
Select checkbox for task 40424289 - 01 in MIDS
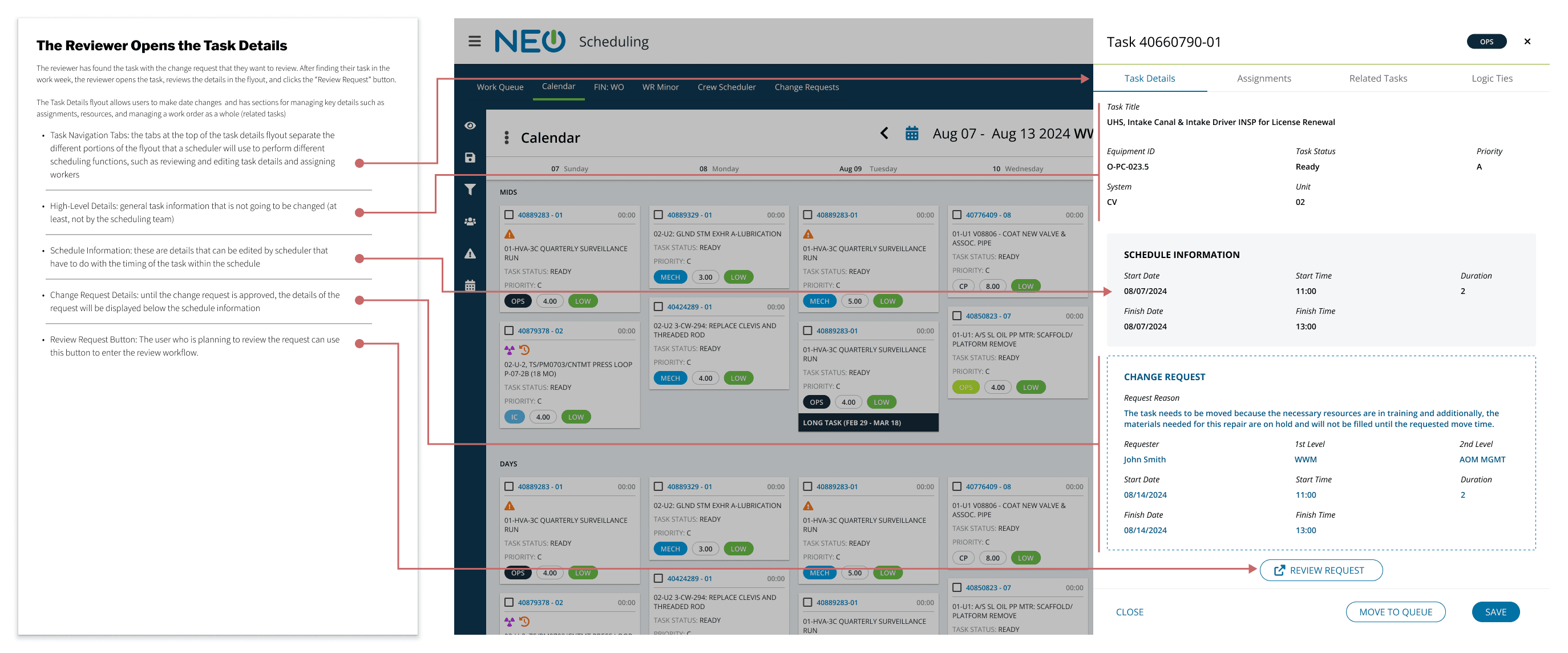[658, 307]
